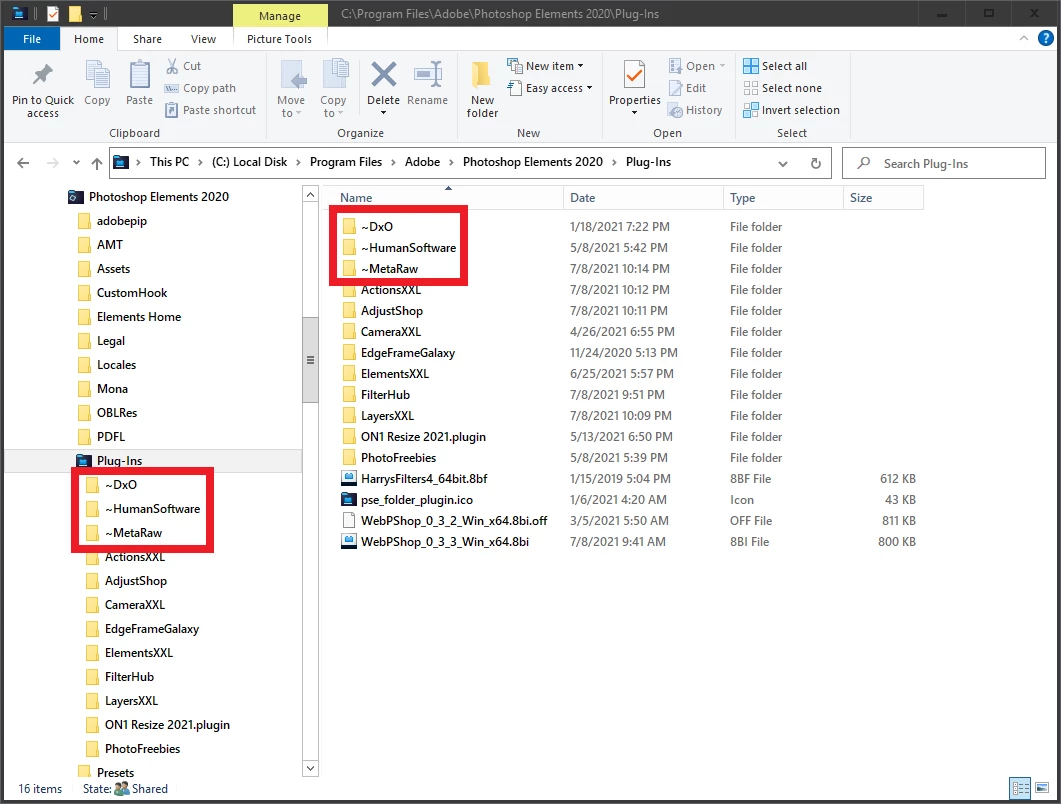Screen dimensions: 1061x804
Task: Collapse the ribbon with the chevron
Action: (1023, 39)
